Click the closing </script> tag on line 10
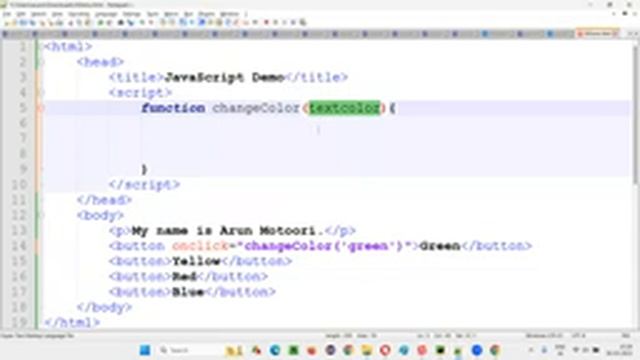640x360 pixels. coord(144,185)
